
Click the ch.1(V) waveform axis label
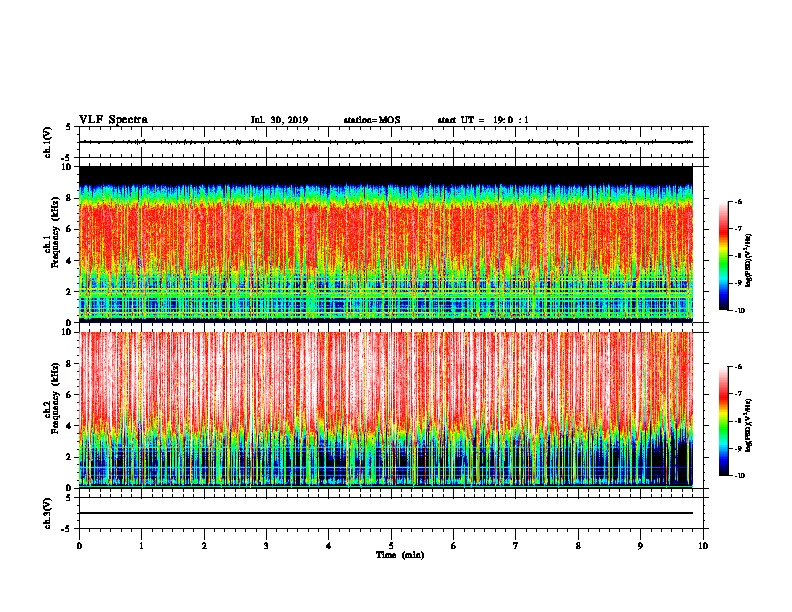tap(47, 142)
